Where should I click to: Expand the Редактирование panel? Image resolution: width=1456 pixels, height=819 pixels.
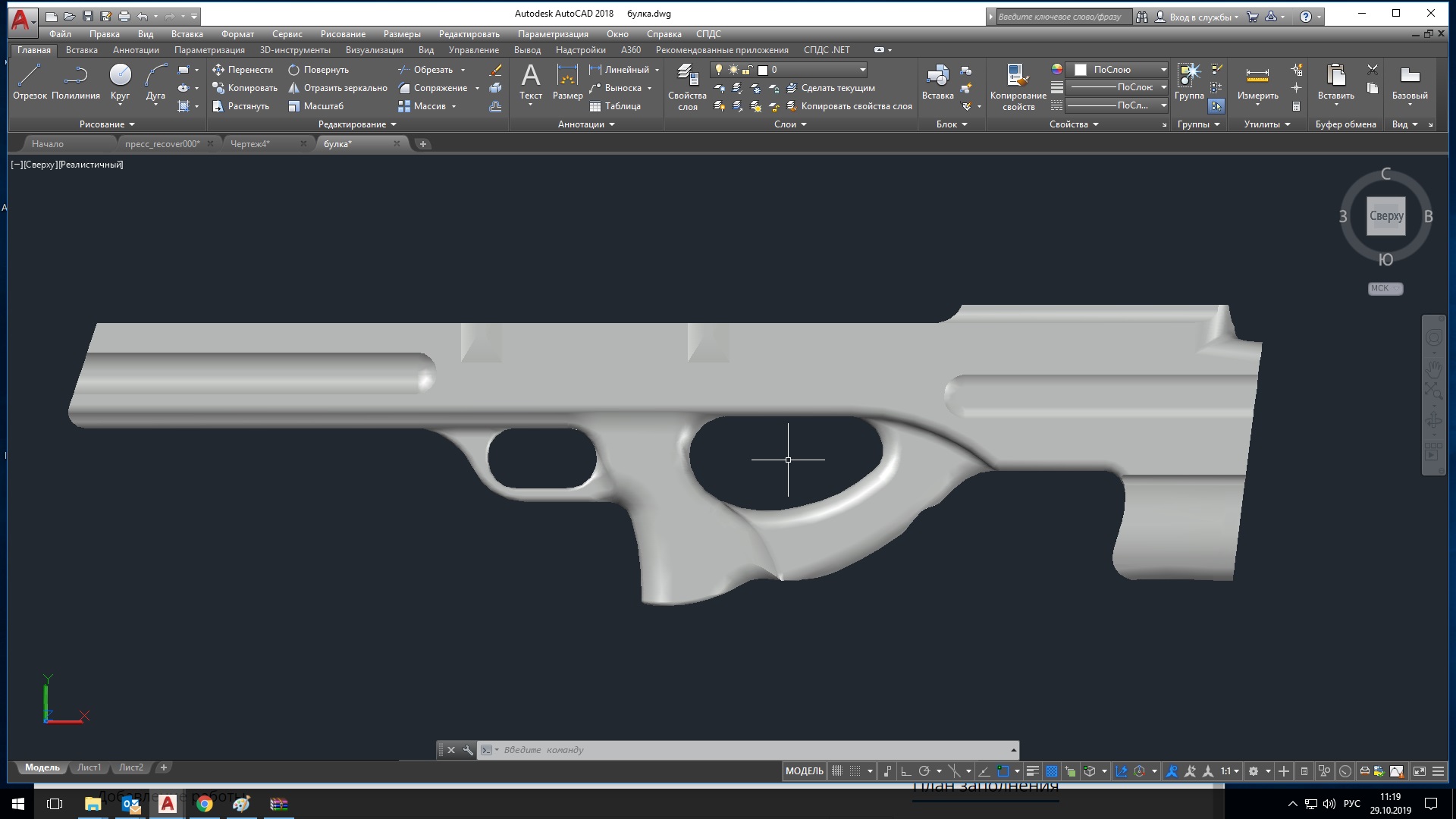pos(357,124)
